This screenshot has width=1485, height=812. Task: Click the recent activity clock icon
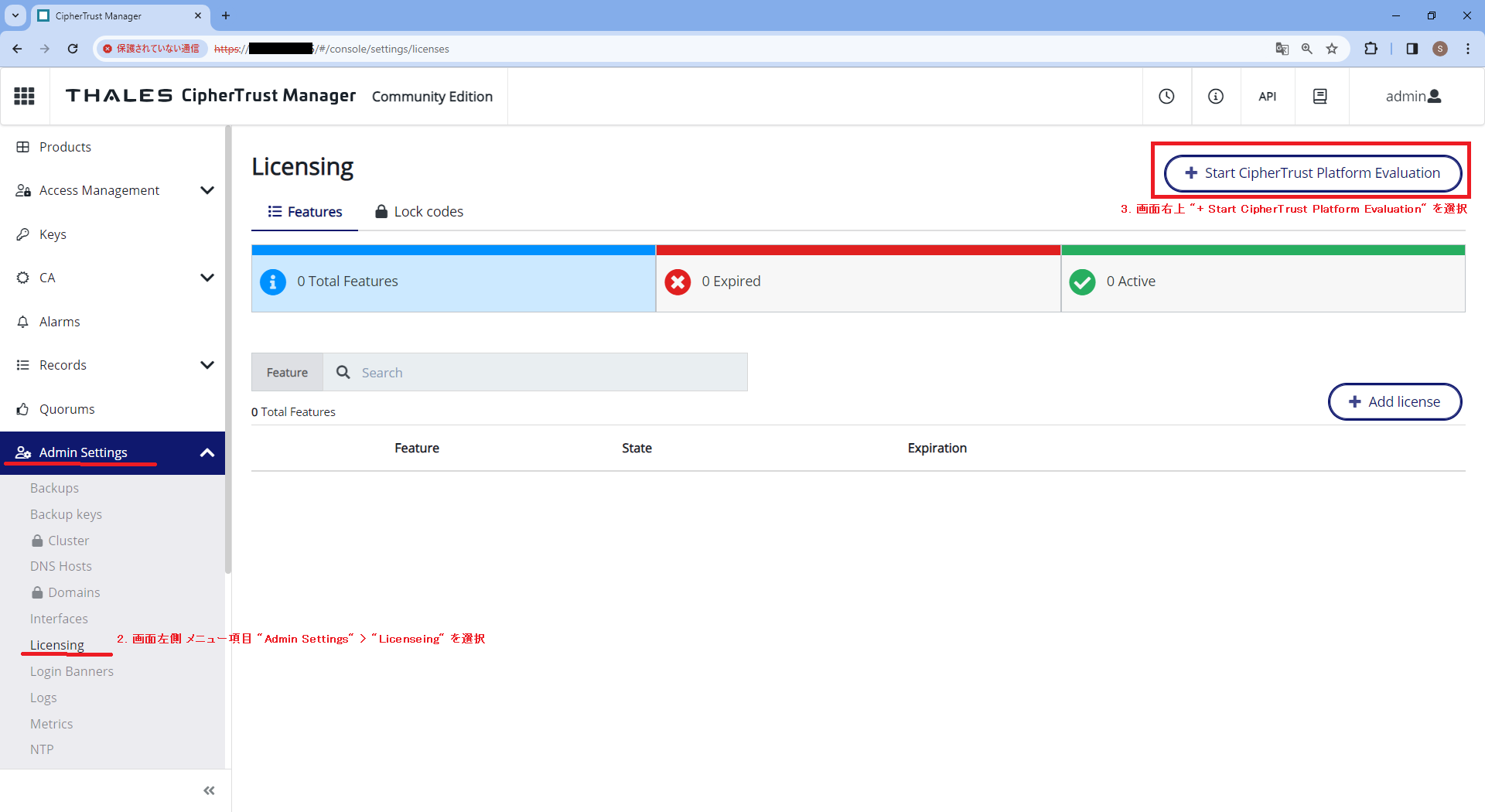click(x=1166, y=96)
